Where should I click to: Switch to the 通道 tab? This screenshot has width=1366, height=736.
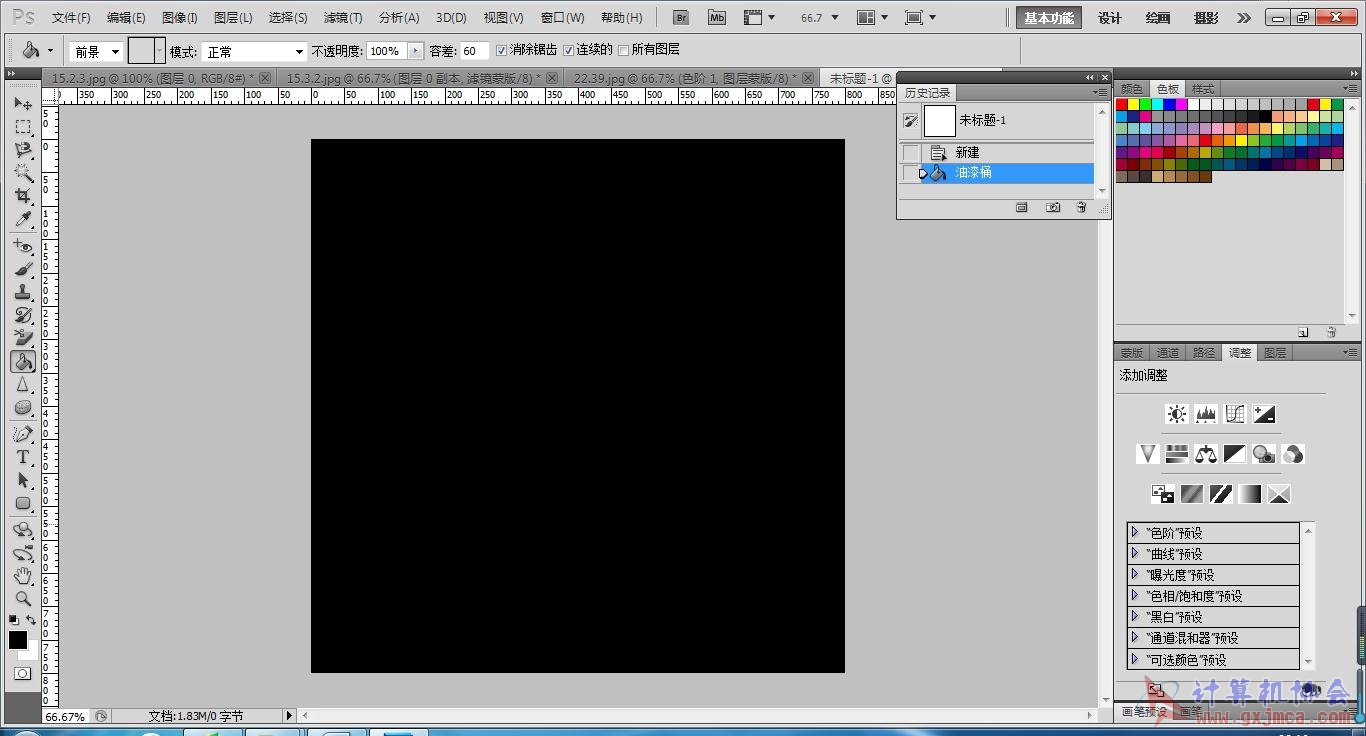click(x=1168, y=353)
